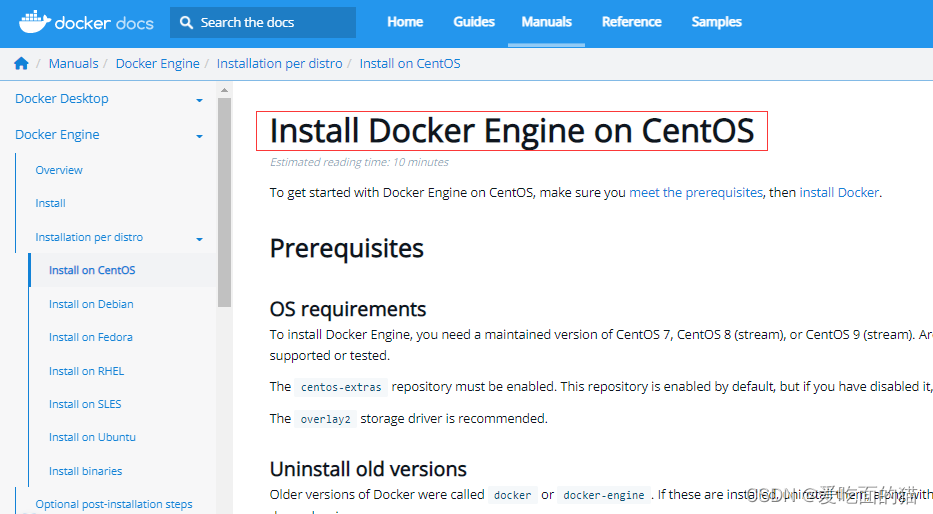Click the Manuals breadcrumb link

(x=73, y=64)
